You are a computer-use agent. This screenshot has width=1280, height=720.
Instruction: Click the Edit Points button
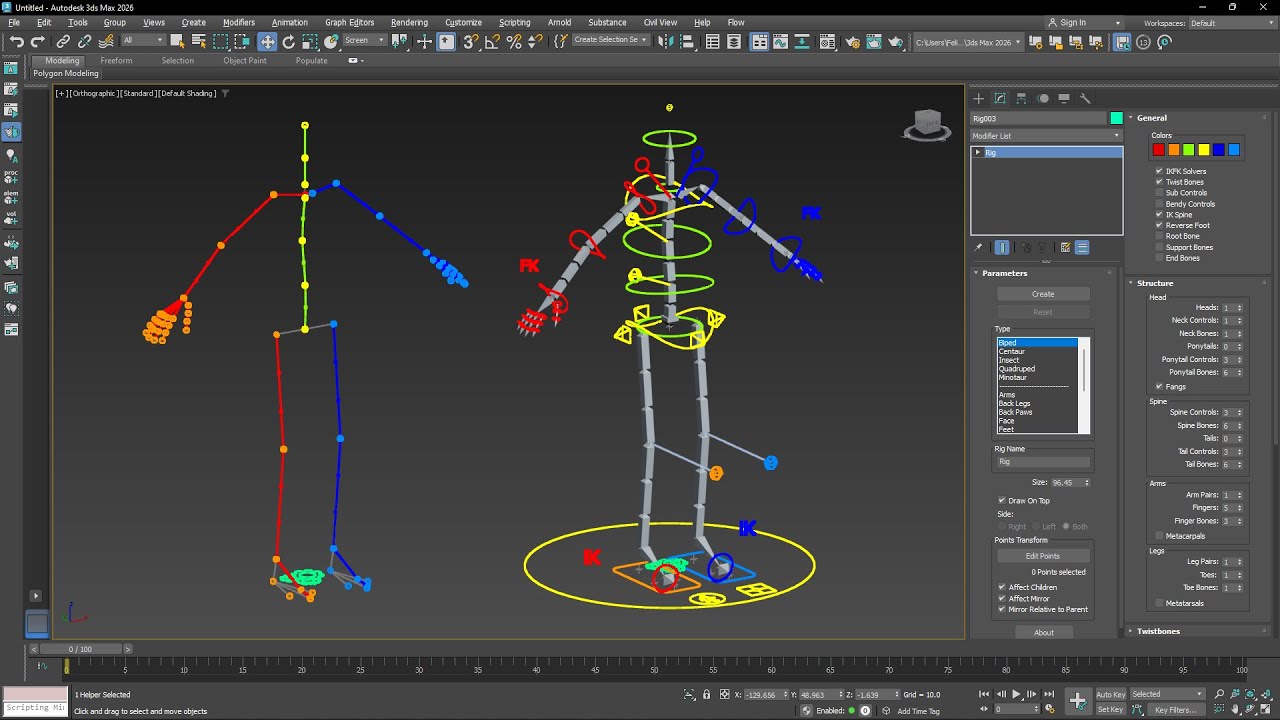click(x=1042, y=556)
